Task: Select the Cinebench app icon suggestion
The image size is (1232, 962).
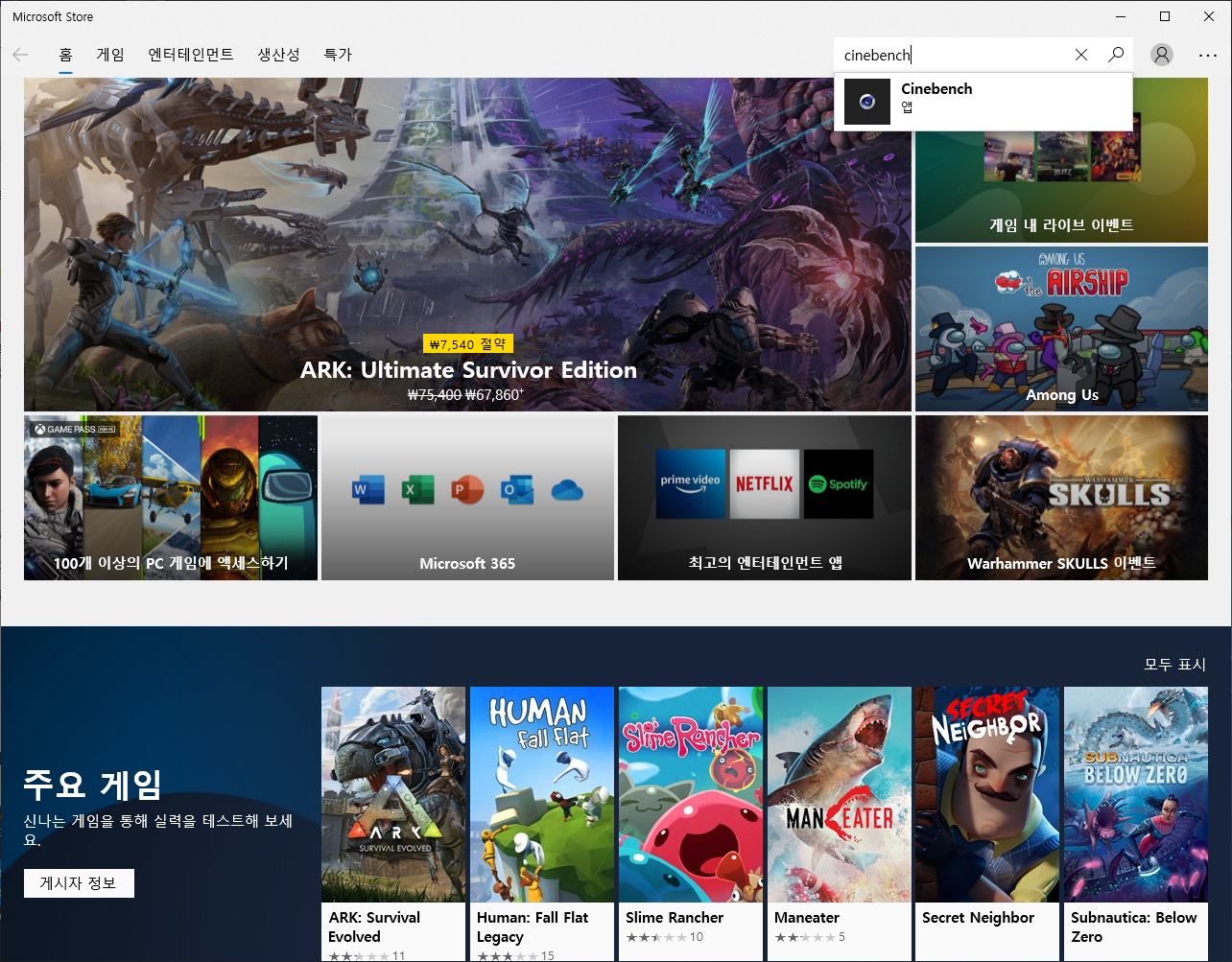Action: pos(867,102)
